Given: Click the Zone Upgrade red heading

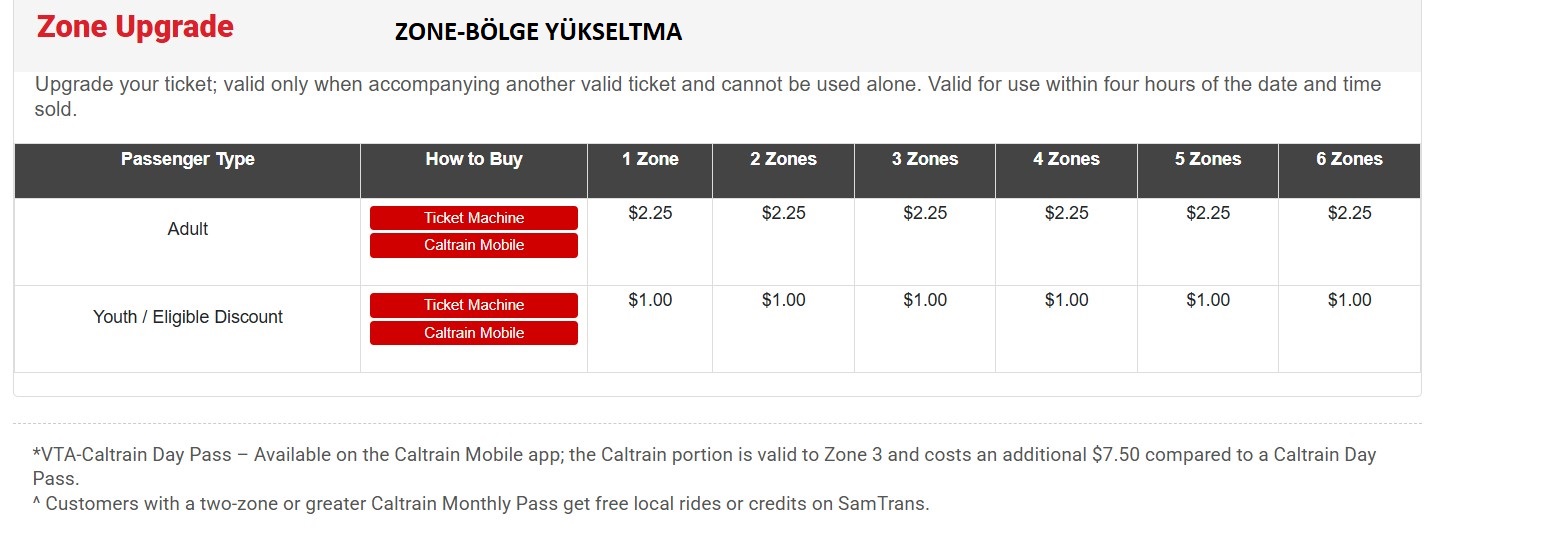Looking at the screenshot, I should [x=135, y=27].
